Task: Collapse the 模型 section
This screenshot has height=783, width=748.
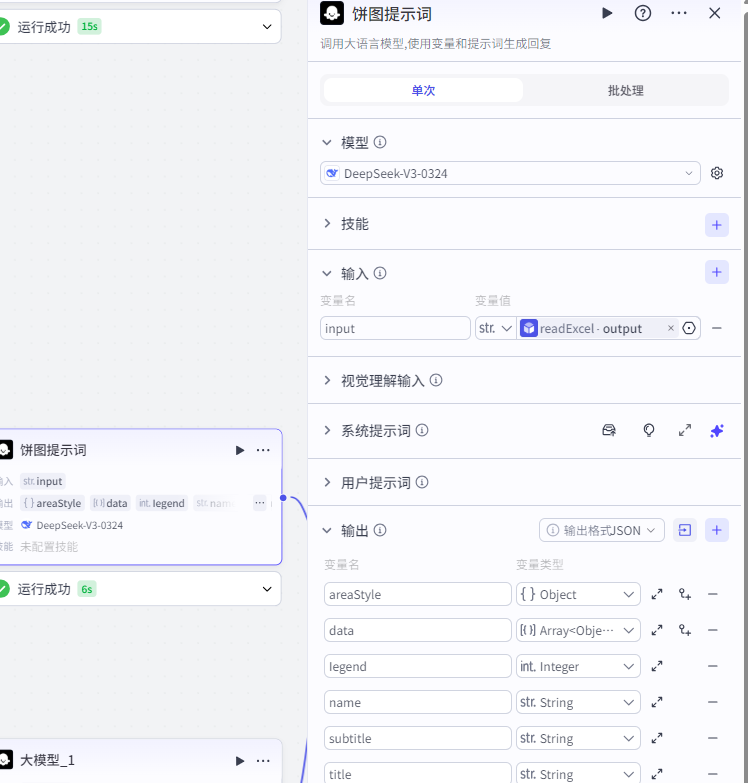Action: click(x=327, y=143)
